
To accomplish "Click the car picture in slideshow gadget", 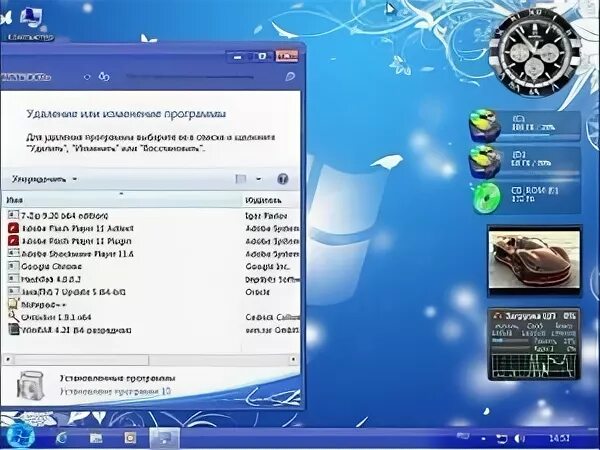I will [534, 259].
